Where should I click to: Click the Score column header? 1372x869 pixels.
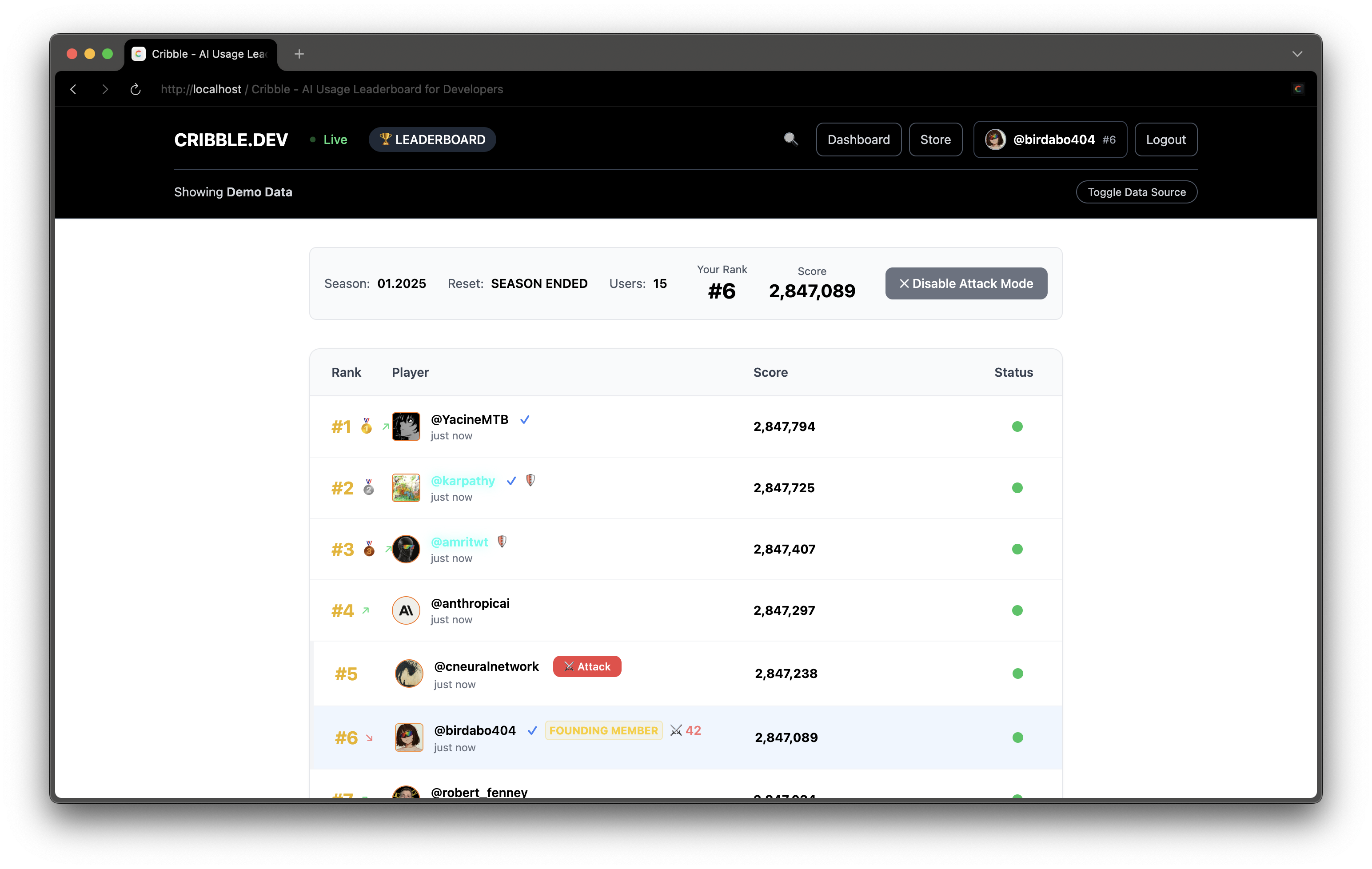click(770, 372)
